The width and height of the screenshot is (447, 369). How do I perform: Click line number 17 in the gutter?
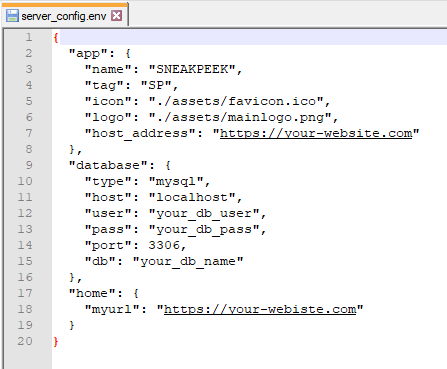click(25, 293)
